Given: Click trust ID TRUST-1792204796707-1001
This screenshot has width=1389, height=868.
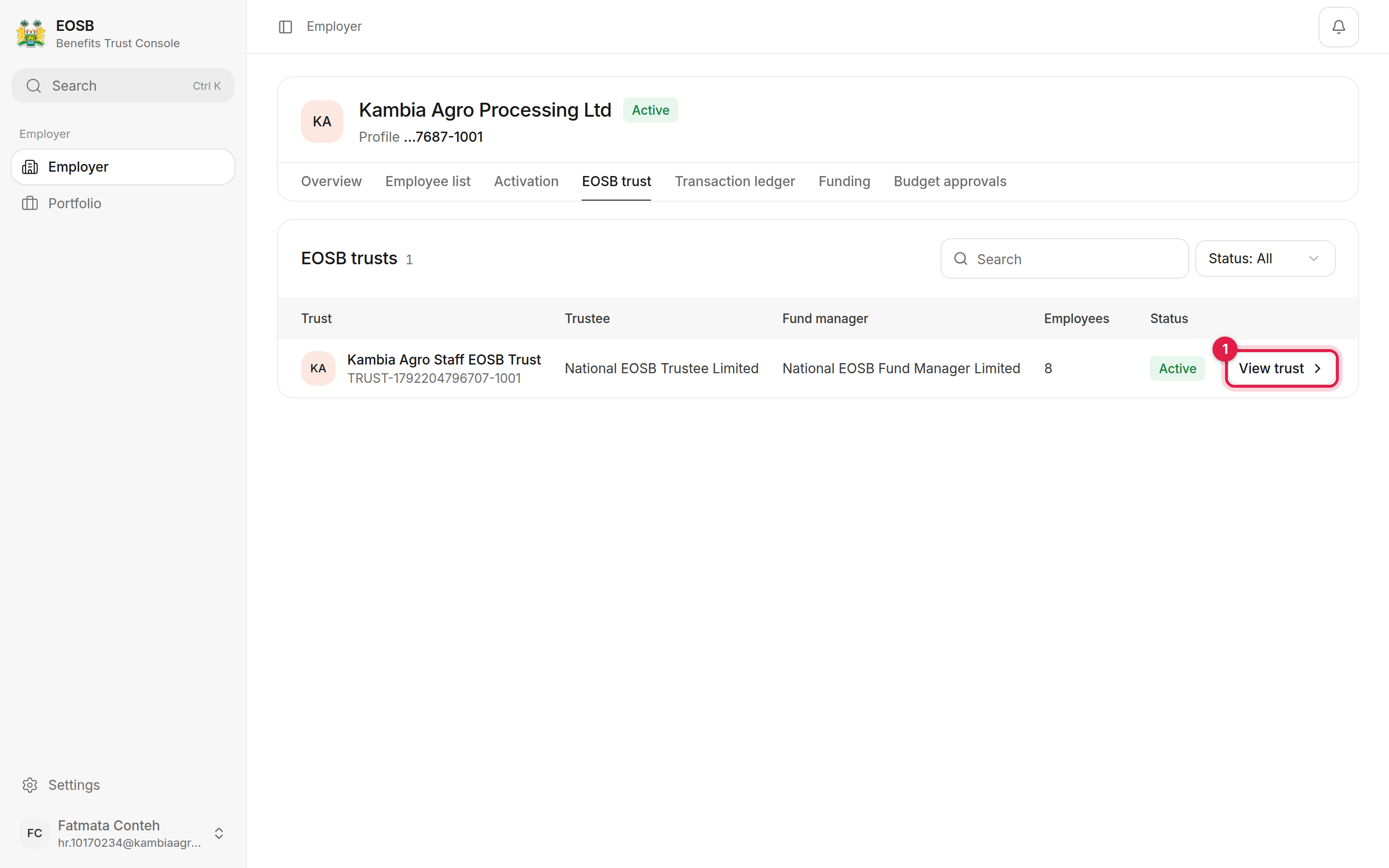Looking at the screenshot, I should pos(434,379).
